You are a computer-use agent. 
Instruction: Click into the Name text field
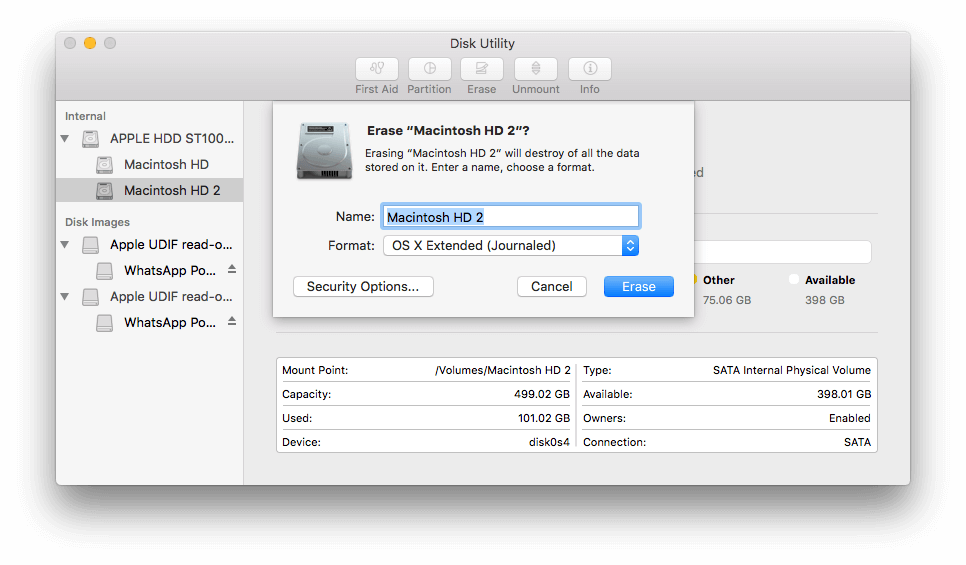coord(510,216)
